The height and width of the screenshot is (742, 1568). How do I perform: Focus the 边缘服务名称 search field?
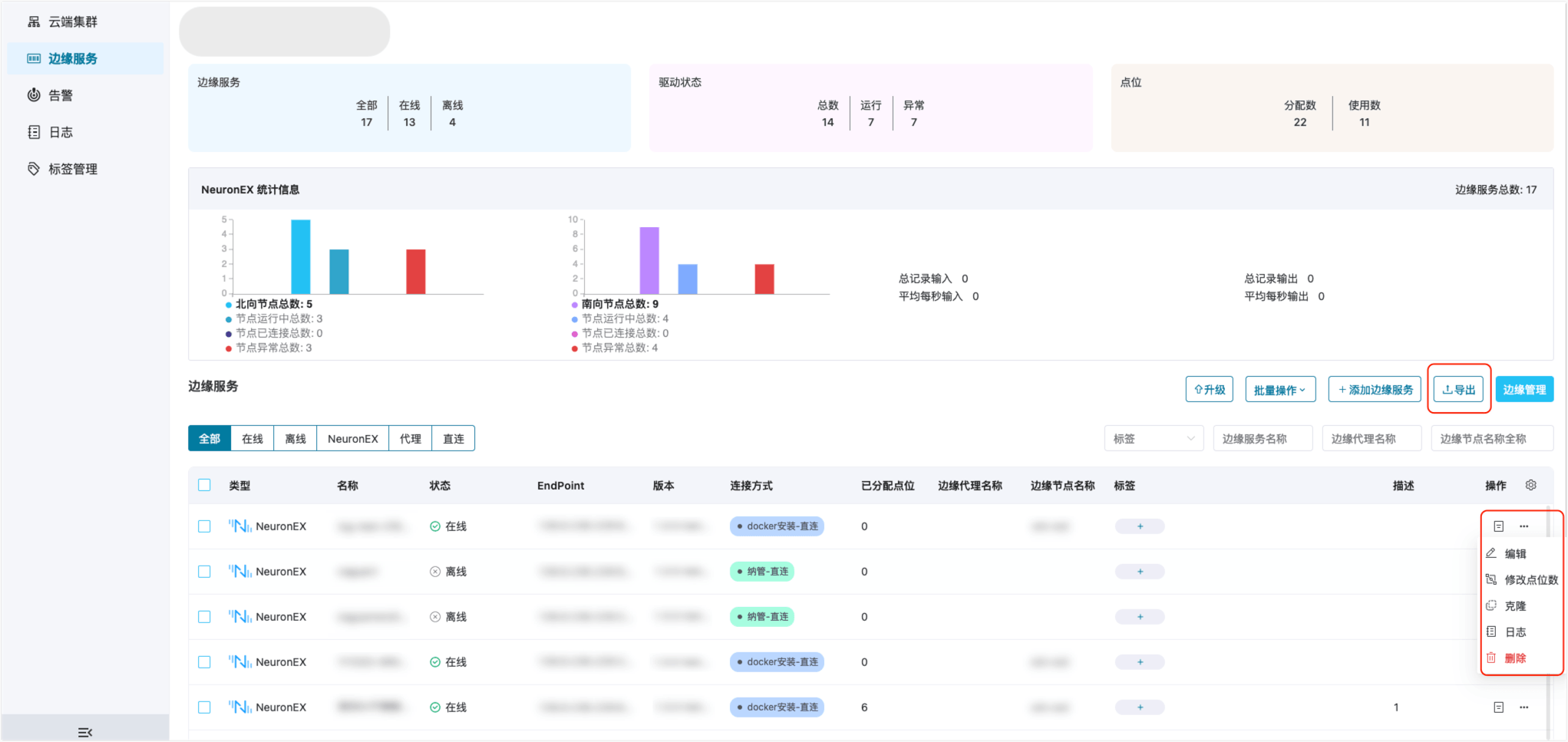pos(1262,439)
